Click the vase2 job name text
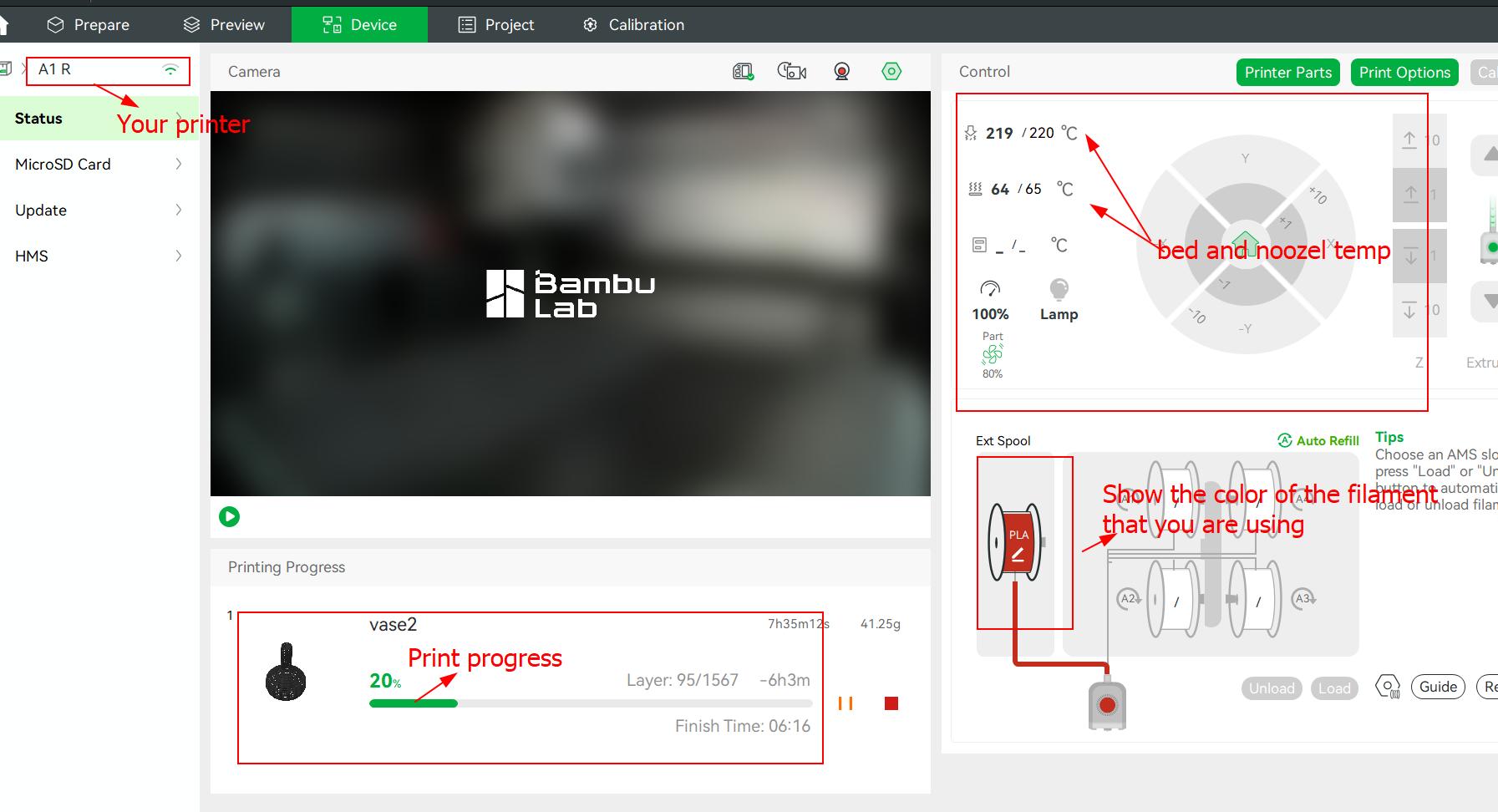1498x812 pixels. (x=393, y=624)
